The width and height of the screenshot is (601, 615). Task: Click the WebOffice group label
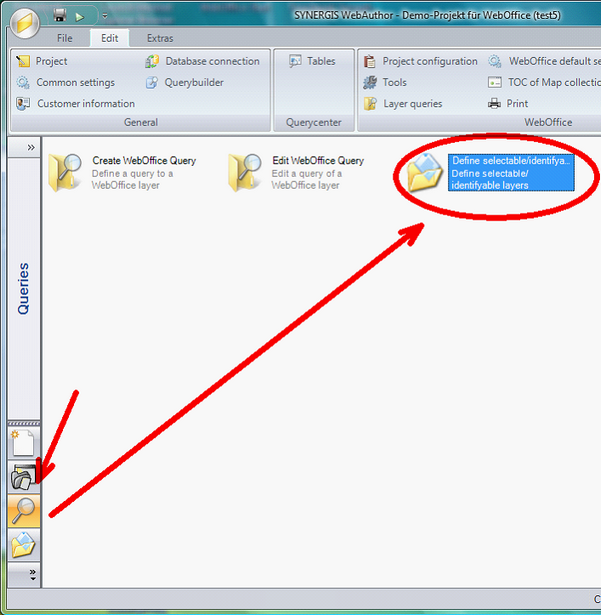pos(548,122)
